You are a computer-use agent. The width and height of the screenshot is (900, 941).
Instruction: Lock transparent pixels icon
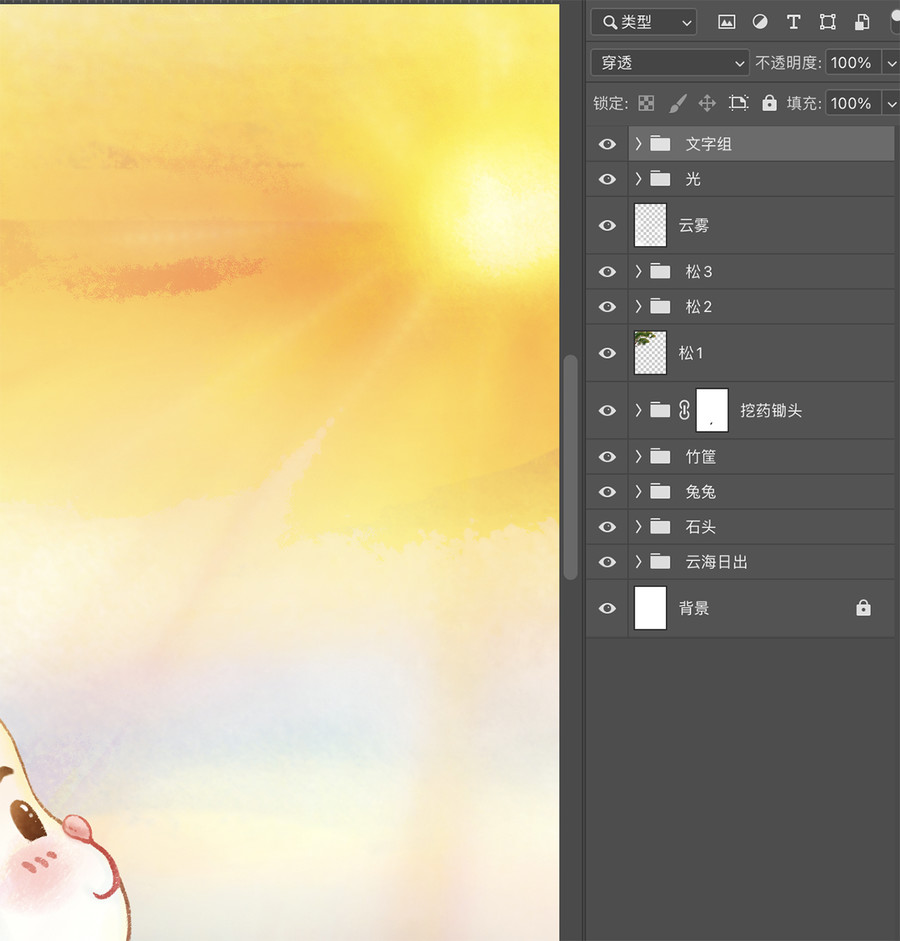coord(646,103)
